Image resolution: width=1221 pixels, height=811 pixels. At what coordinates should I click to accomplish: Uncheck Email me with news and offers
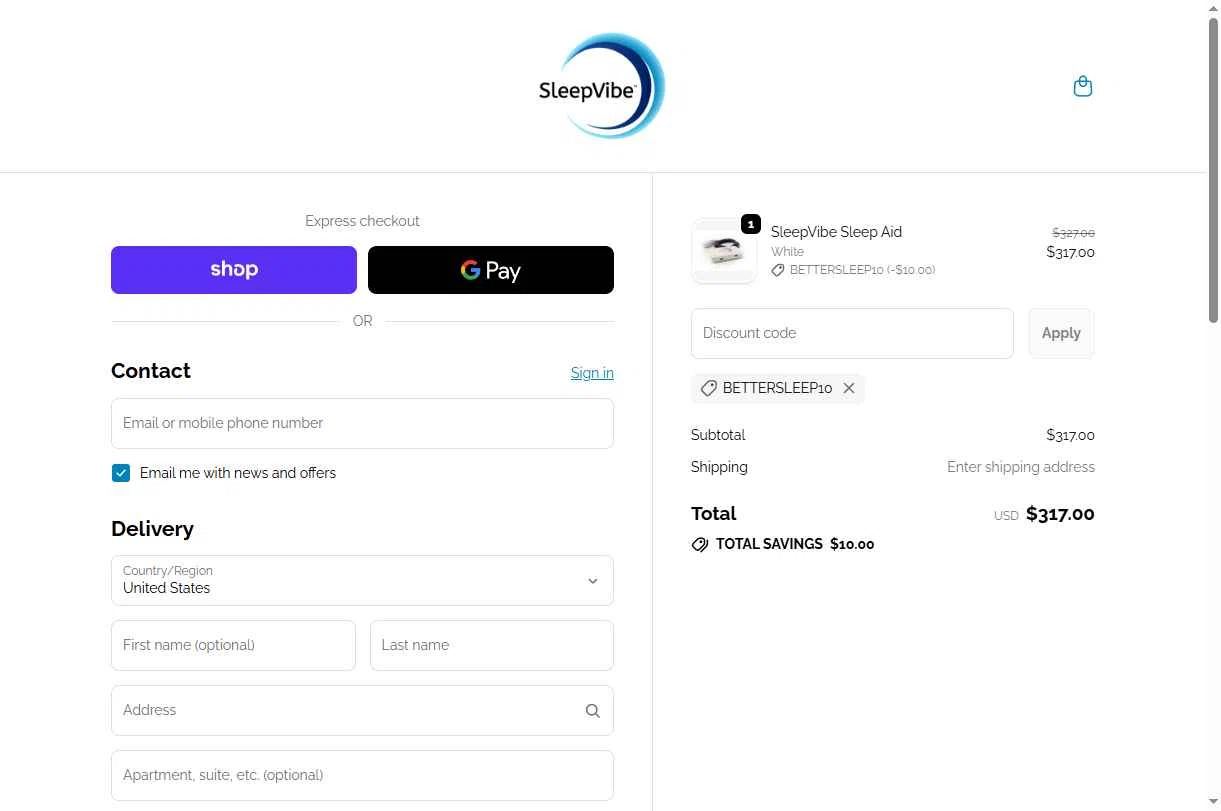click(x=121, y=473)
